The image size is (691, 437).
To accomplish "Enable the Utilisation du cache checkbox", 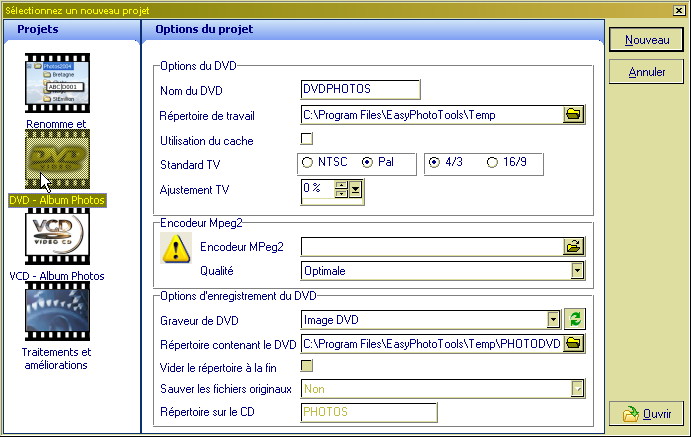I will 308,139.
